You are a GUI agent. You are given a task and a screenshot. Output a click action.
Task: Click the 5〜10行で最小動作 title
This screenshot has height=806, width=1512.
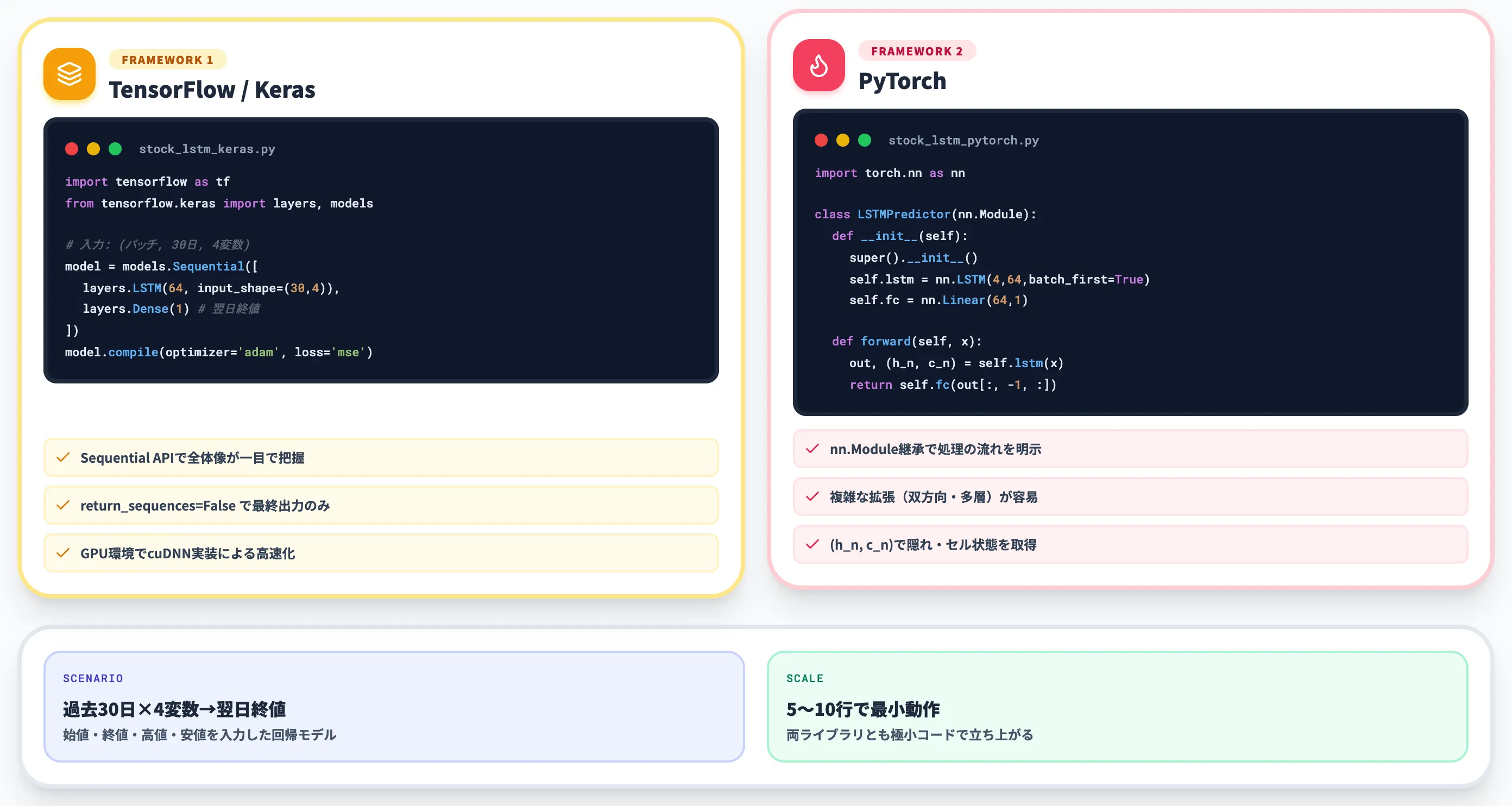[863, 709]
